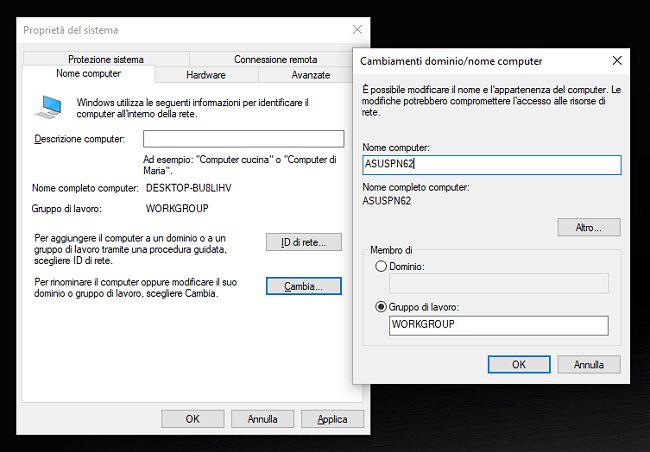Select the Dominio radio button
The image size is (650, 452).
tap(381, 266)
